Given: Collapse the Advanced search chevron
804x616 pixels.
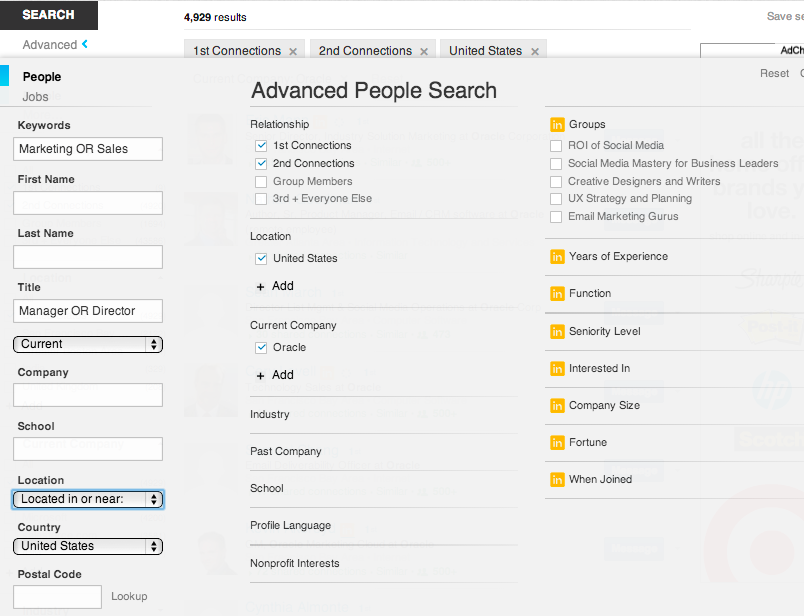Looking at the screenshot, I should pos(85,44).
